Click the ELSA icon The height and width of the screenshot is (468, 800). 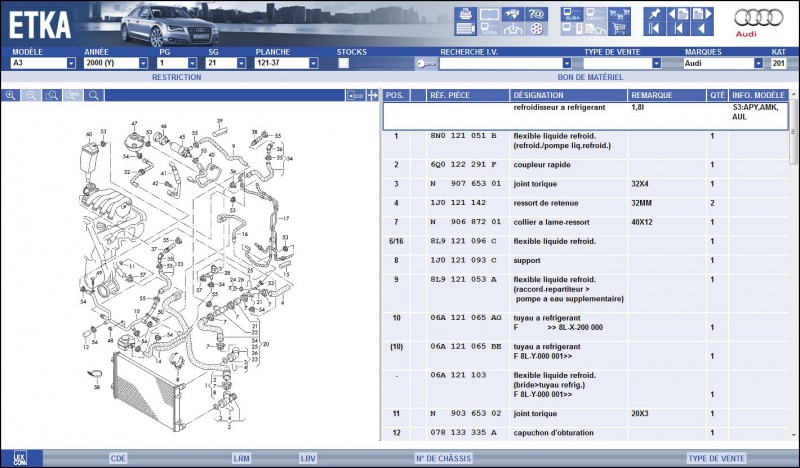coord(572,14)
